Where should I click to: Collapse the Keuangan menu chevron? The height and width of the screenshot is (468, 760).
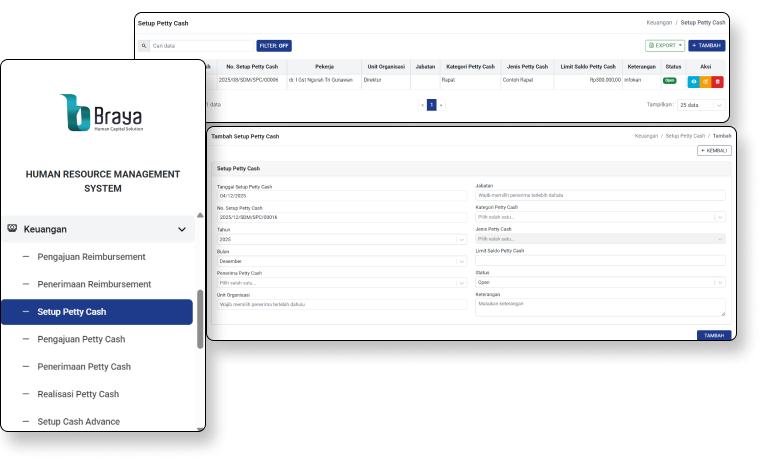coord(182,229)
